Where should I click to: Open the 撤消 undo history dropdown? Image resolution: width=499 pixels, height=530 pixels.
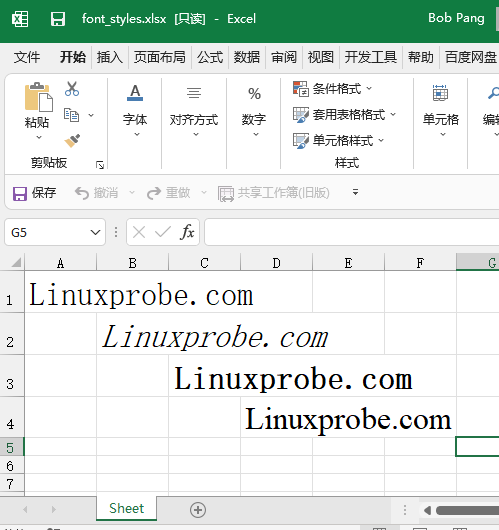[x=132, y=193]
